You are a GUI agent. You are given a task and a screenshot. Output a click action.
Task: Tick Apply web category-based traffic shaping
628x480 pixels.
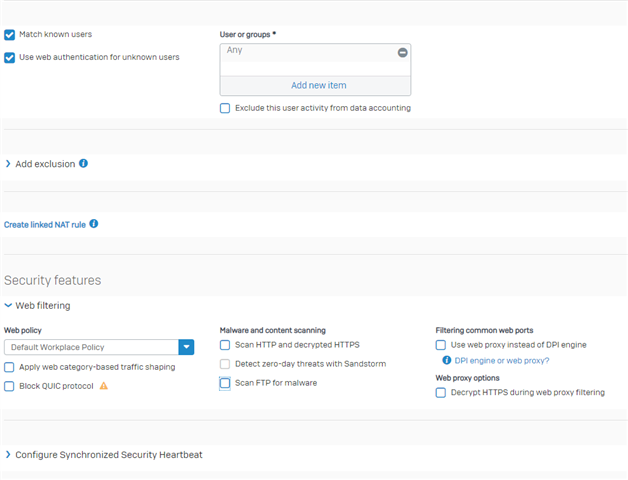tap(9, 367)
